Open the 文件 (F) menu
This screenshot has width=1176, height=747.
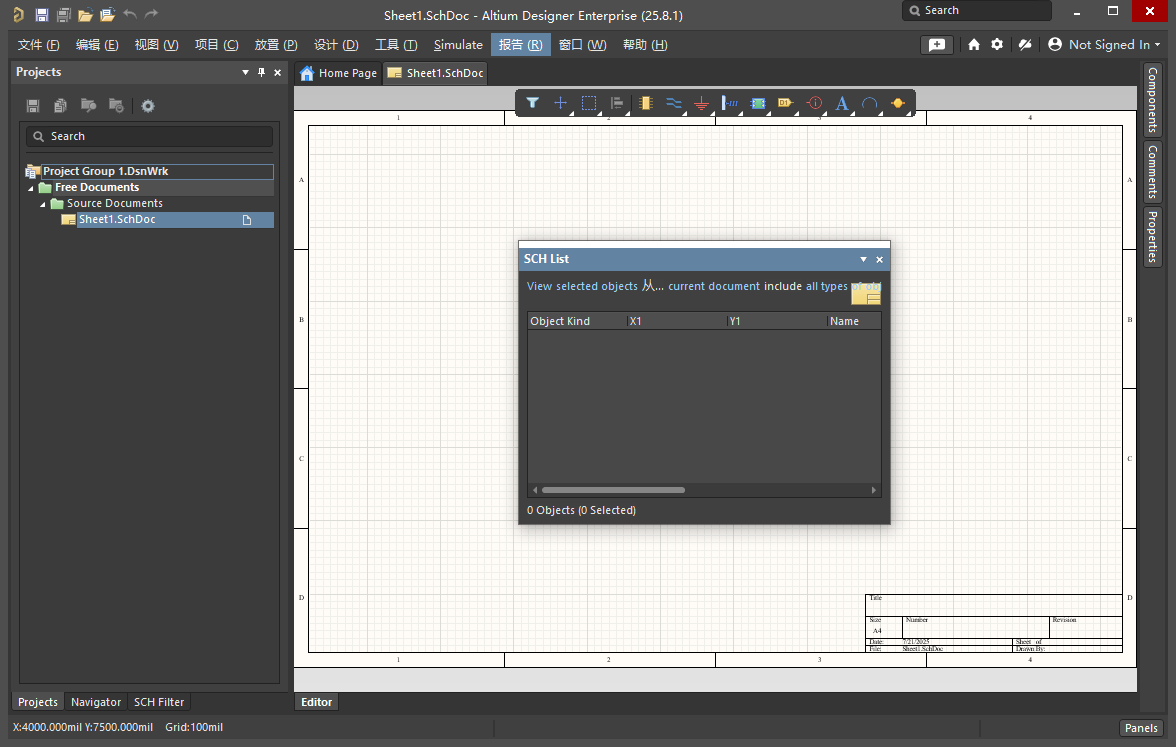coord(38,44)
